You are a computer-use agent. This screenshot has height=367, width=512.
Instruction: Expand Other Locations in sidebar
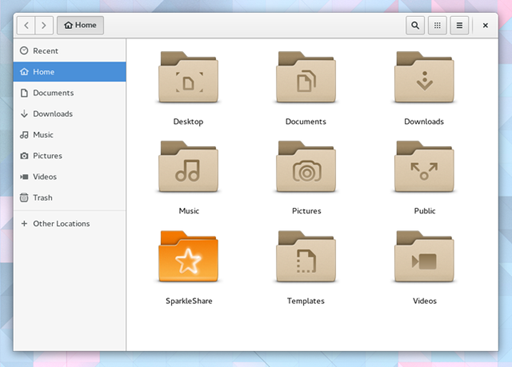click(x=70, y=224)
